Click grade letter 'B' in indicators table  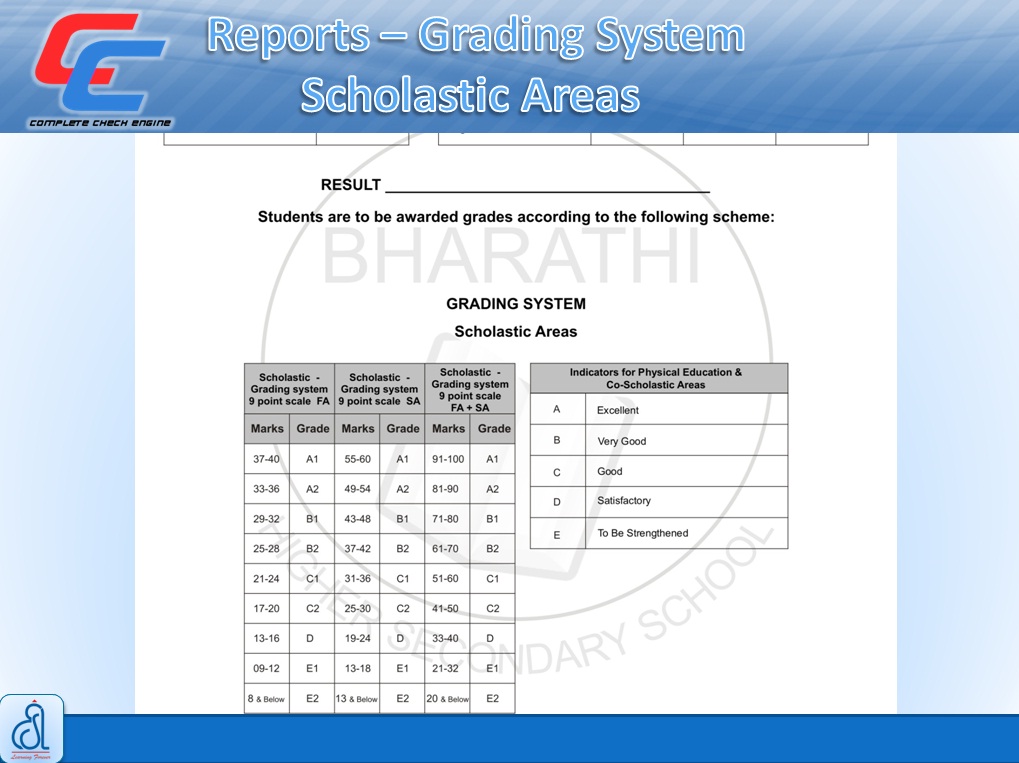coord(557,440)
